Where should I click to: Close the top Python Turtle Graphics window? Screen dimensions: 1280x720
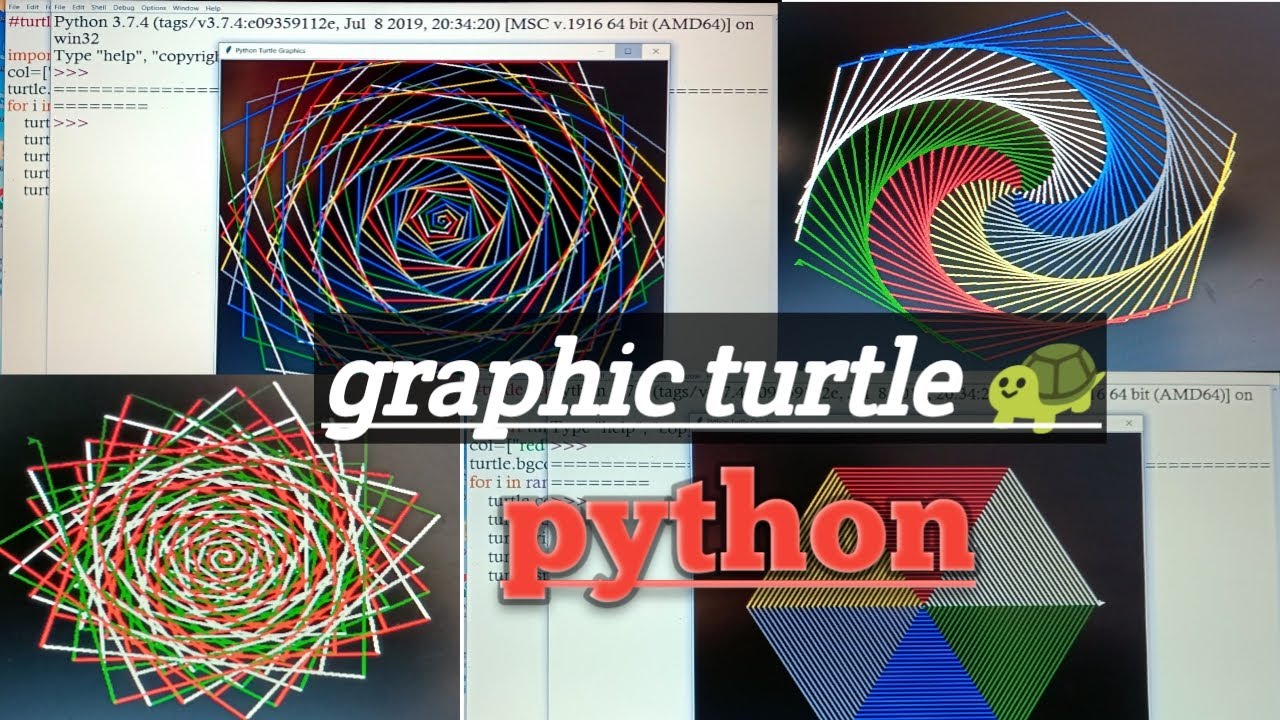point(656,51)
